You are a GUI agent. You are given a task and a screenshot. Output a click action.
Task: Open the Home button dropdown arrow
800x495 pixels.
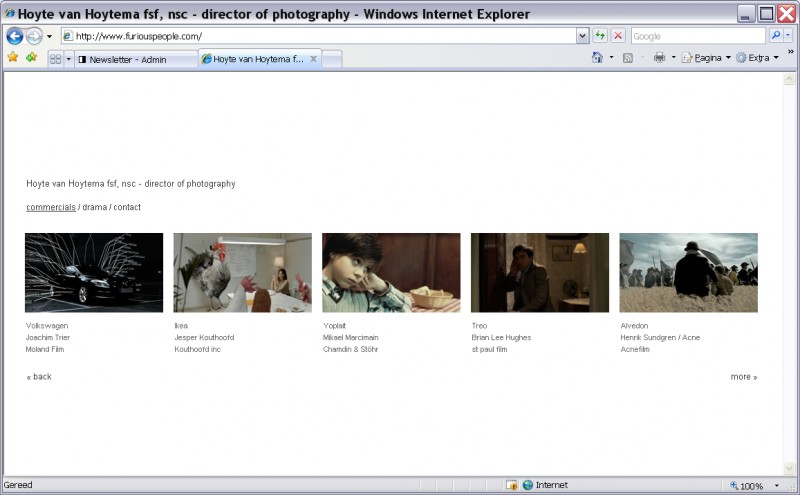point(611,58)
